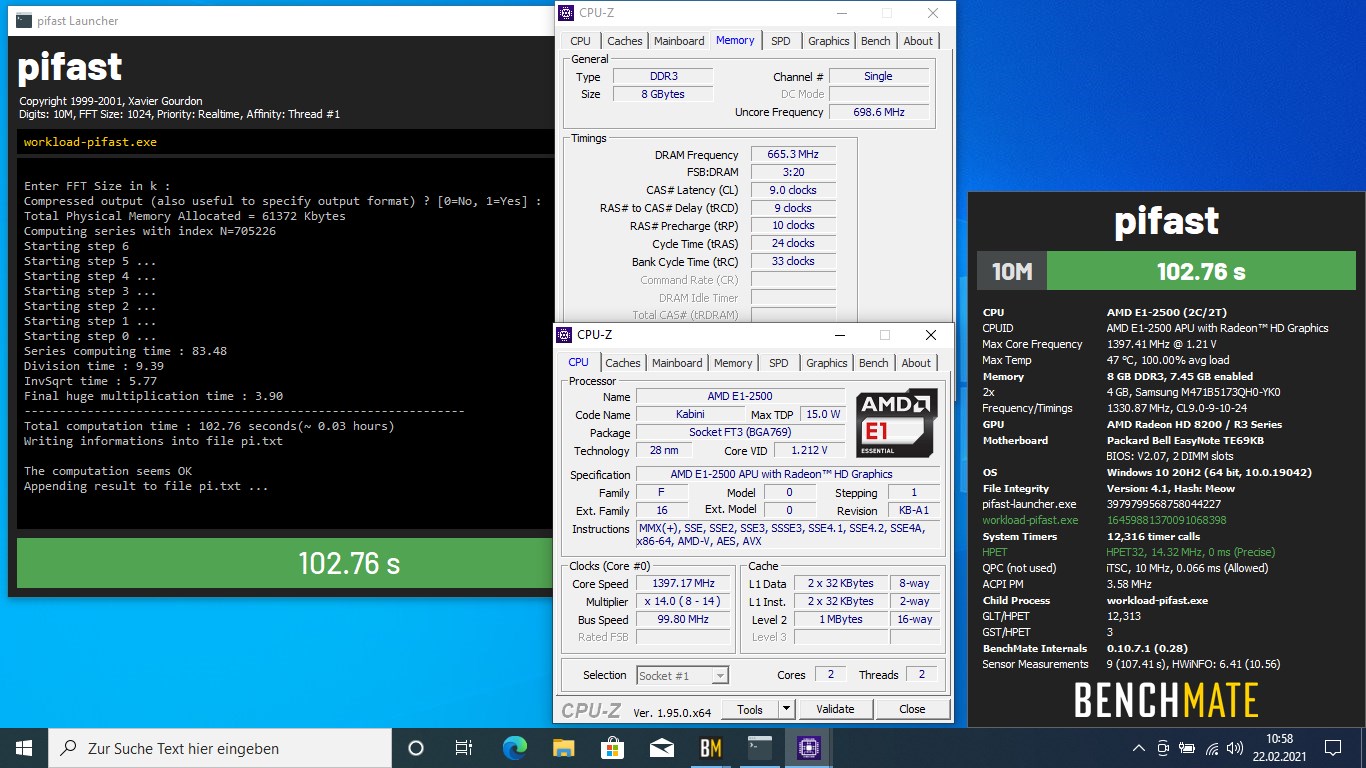This screenshot has width=1366, height=768.
Task: Switch to BenchMate via BM taskbar icon
Action: [x=710, y=747]
